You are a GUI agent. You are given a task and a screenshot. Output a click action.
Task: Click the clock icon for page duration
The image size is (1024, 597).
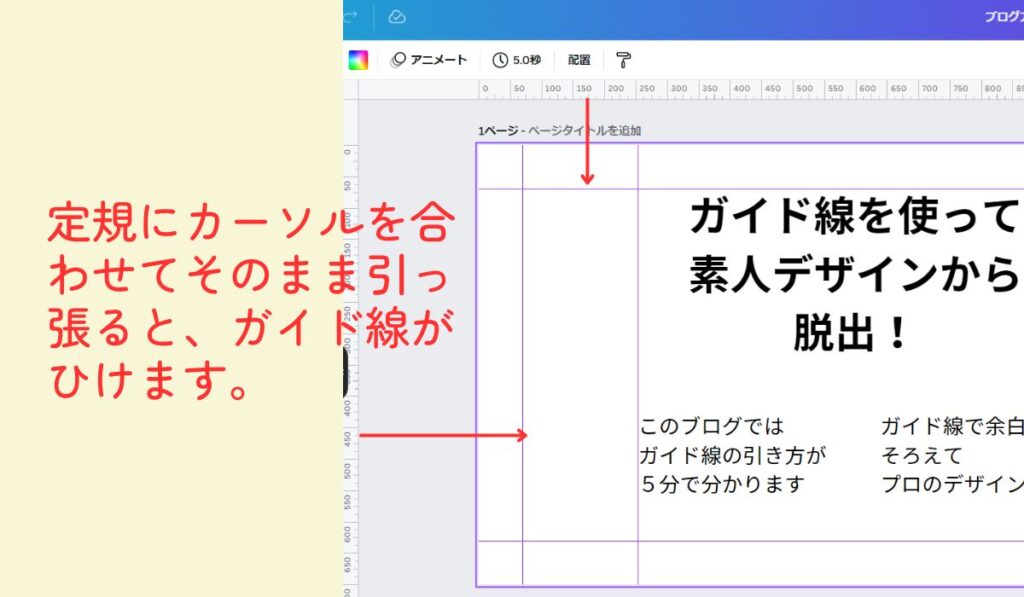pyautogui.click(x=500, y=60)
